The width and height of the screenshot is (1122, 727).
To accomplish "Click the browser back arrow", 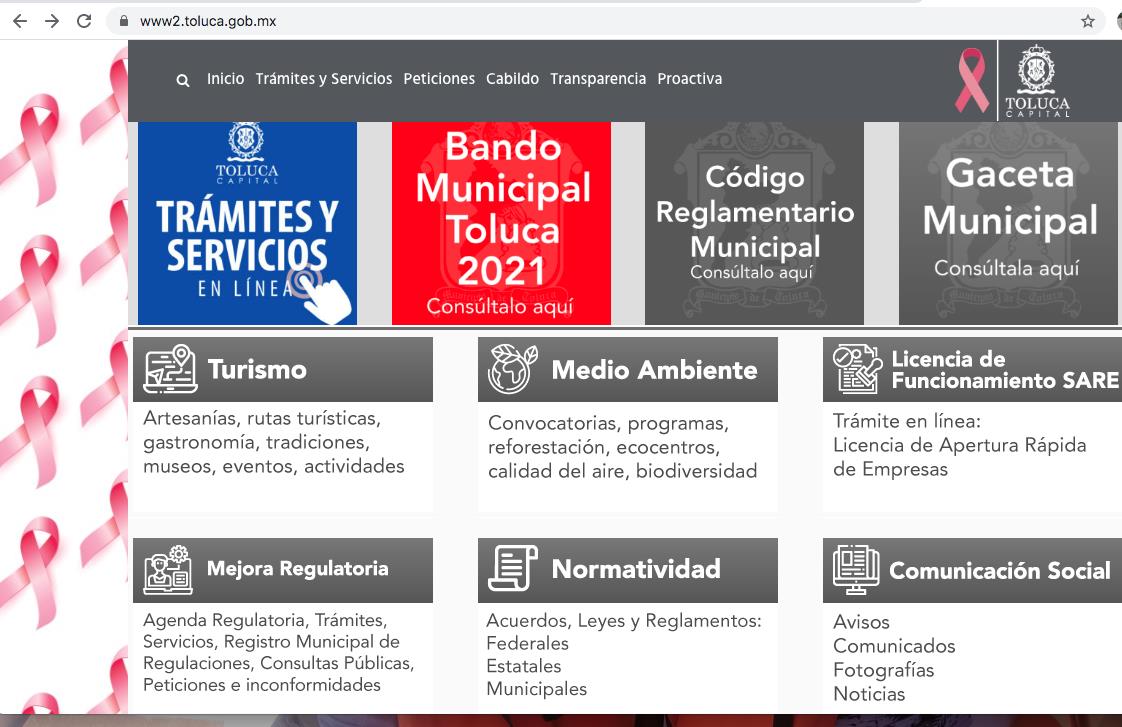I will [x=20, y=21].
